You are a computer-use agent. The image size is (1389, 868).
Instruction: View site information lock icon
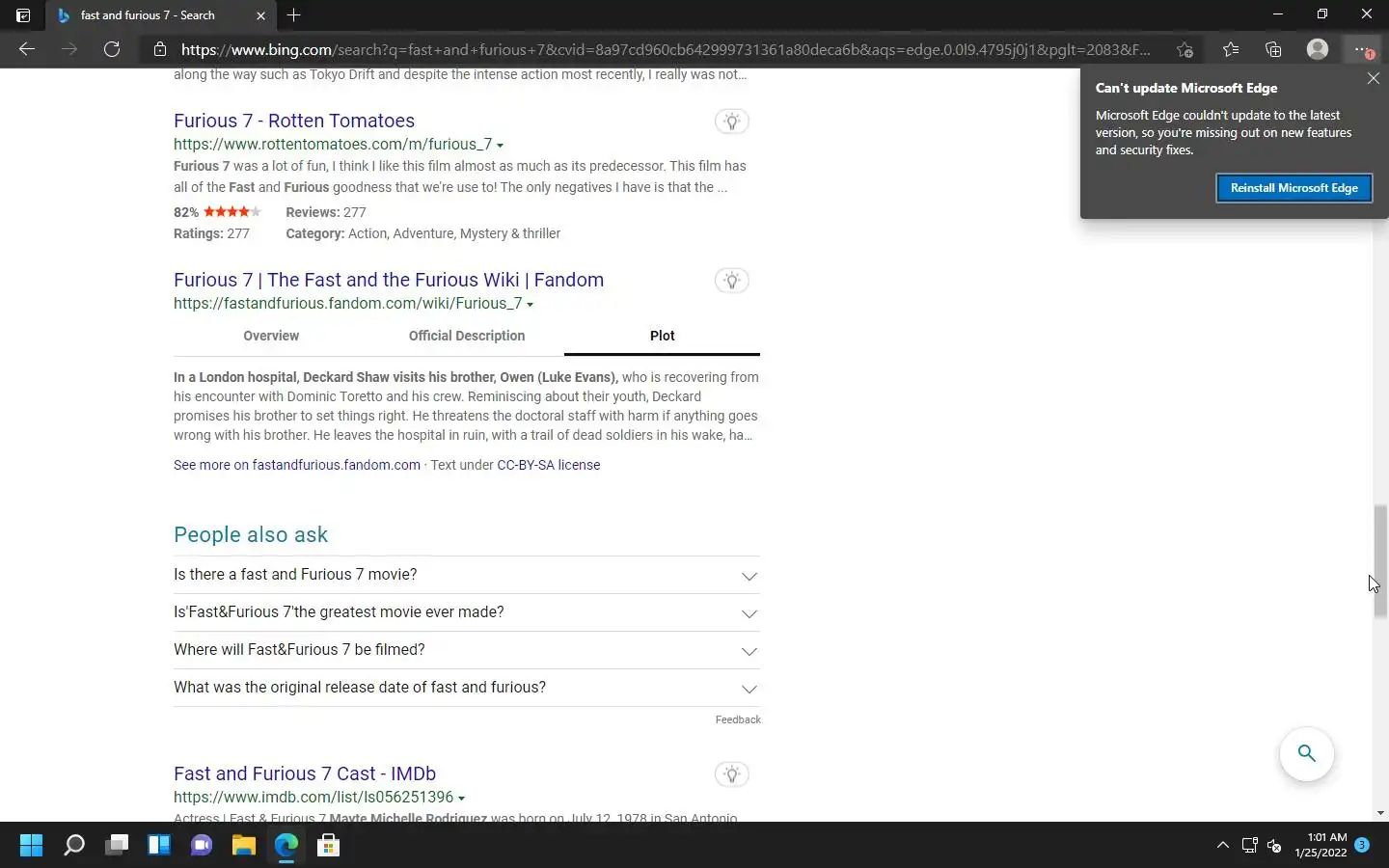[160, 49]
